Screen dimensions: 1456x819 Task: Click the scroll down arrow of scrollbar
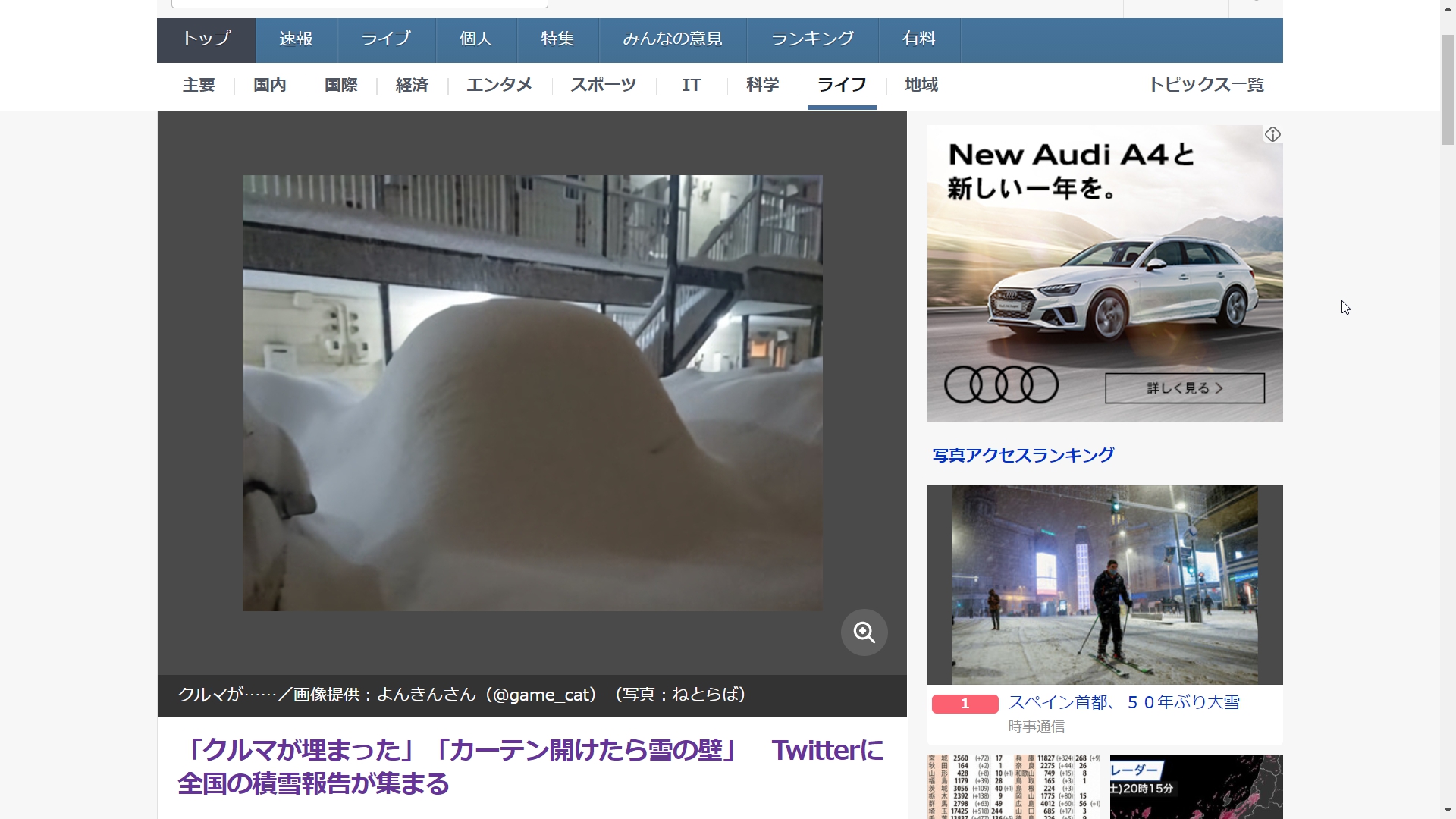[x=1448, y=811]
